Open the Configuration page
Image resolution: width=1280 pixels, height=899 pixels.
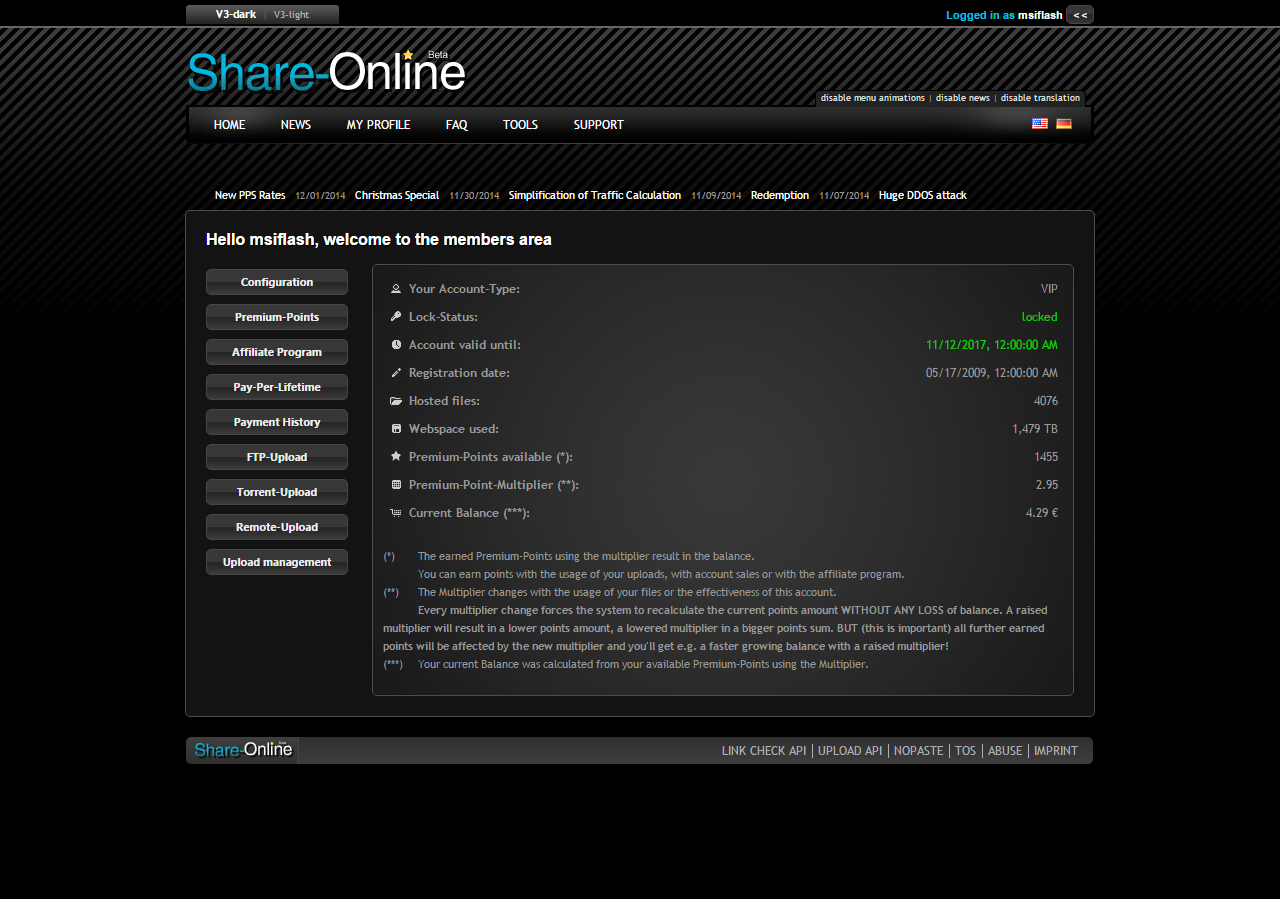(277, 282)
